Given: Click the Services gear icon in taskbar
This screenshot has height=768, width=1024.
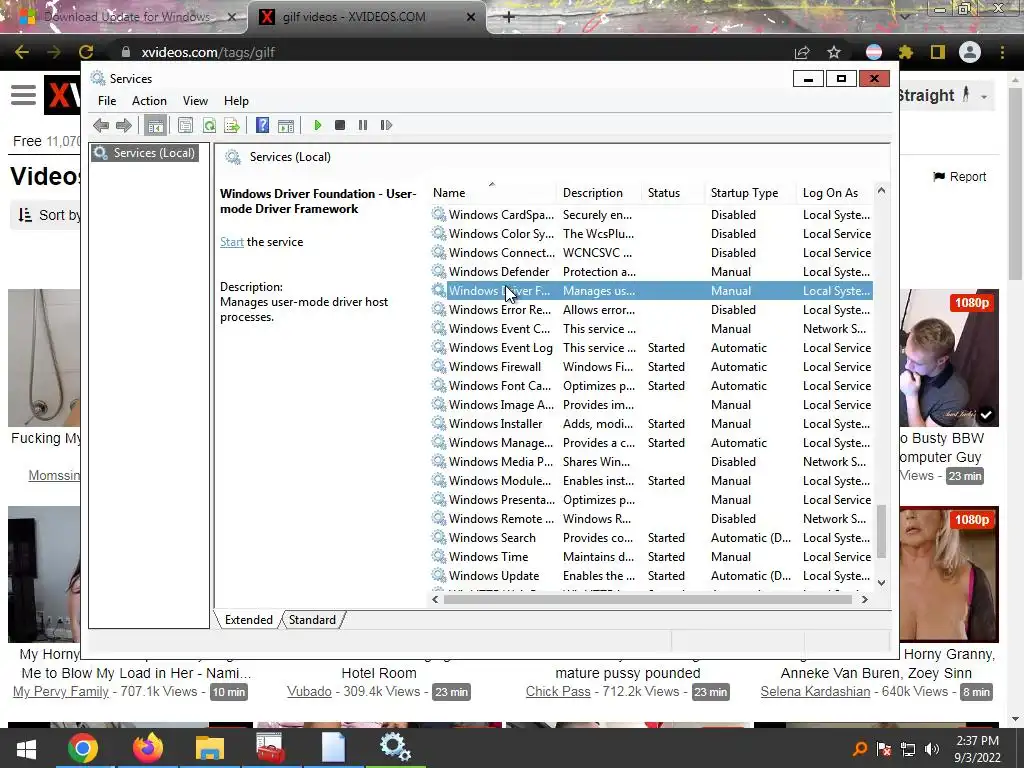Looking at the screenshot, I should pos(395,748).
